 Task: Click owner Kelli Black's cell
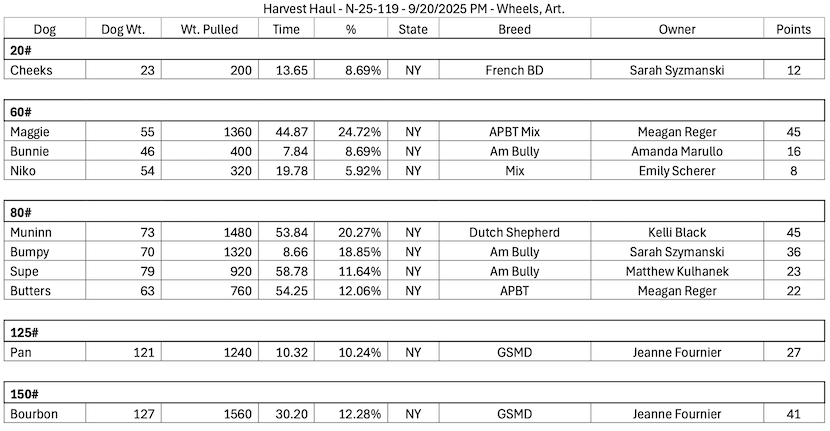pos(677,233)
